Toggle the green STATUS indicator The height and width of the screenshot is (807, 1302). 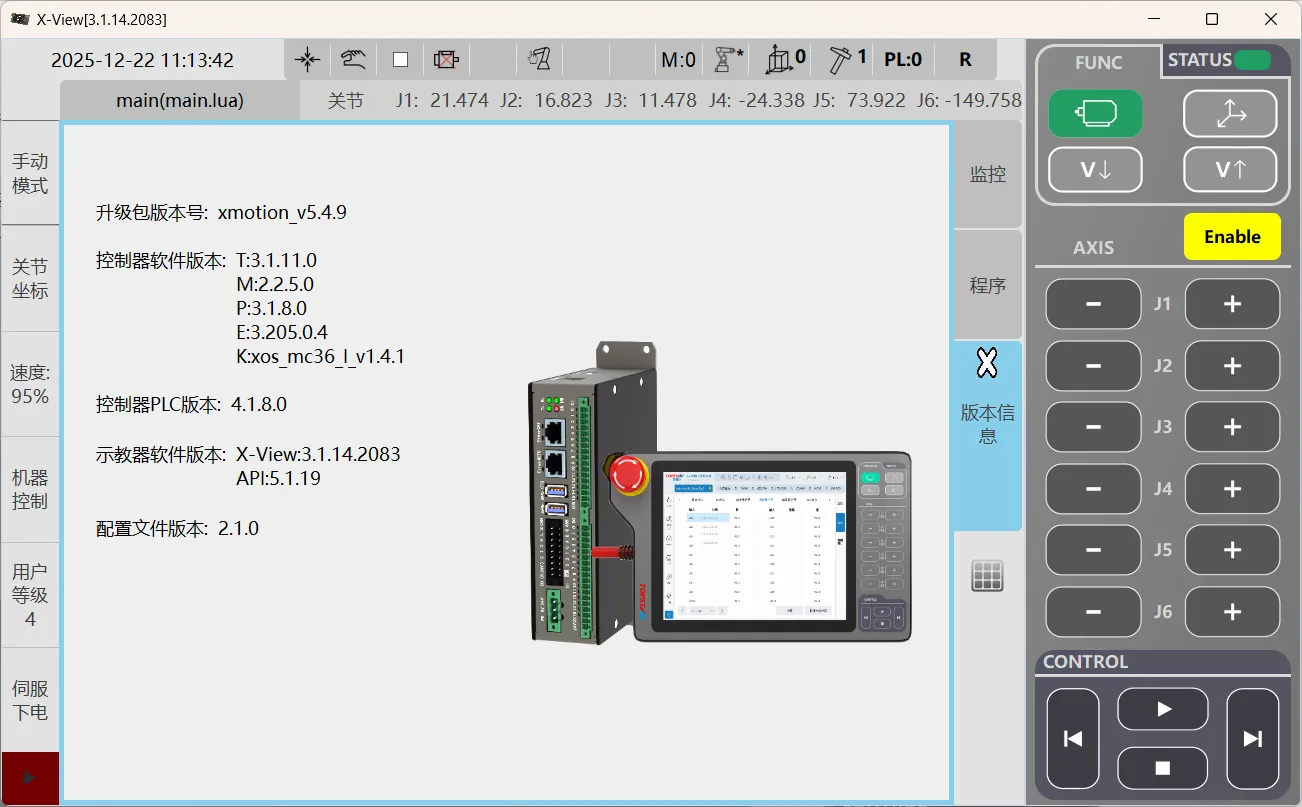pyautogui.click(x=1252, y=60)
